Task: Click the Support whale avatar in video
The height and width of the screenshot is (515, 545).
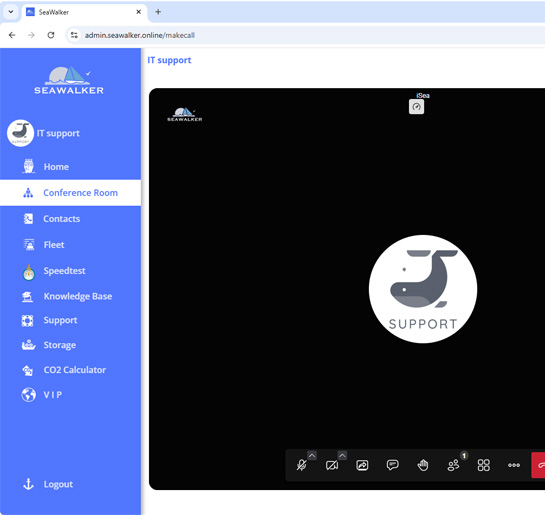Action: coord(423,289)
